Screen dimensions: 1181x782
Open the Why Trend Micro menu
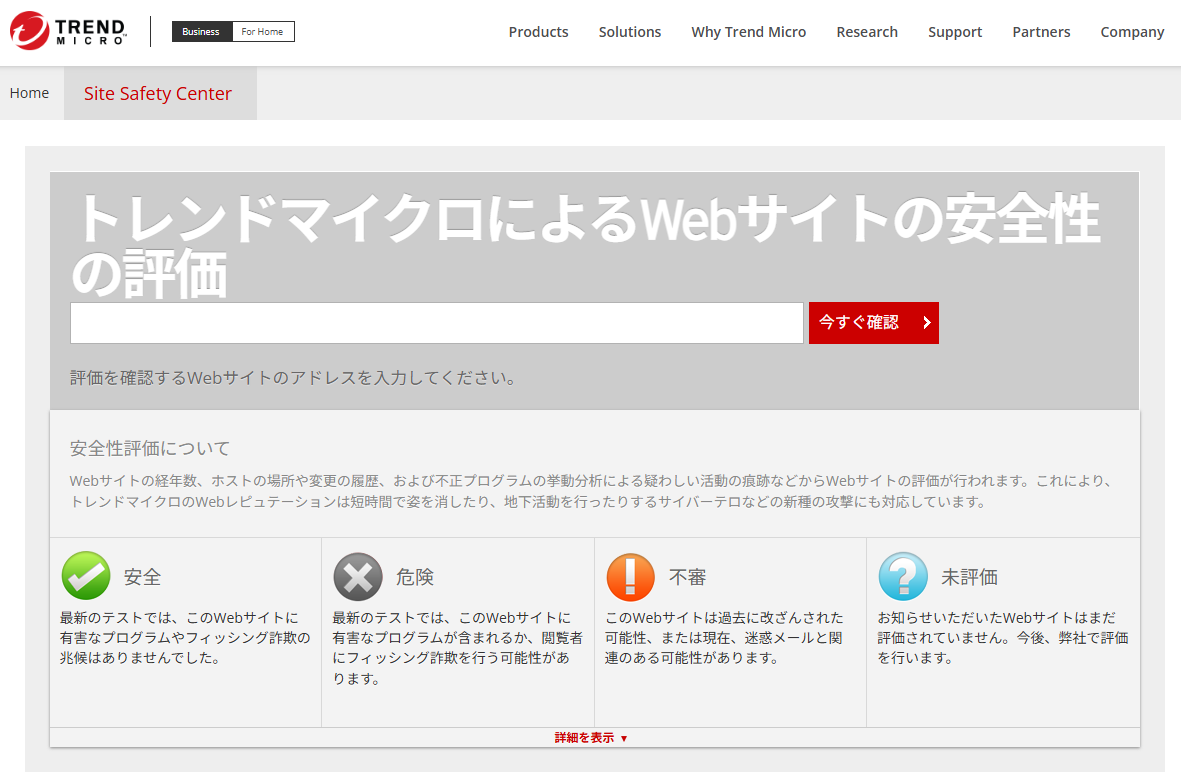(x=749, y=32)
